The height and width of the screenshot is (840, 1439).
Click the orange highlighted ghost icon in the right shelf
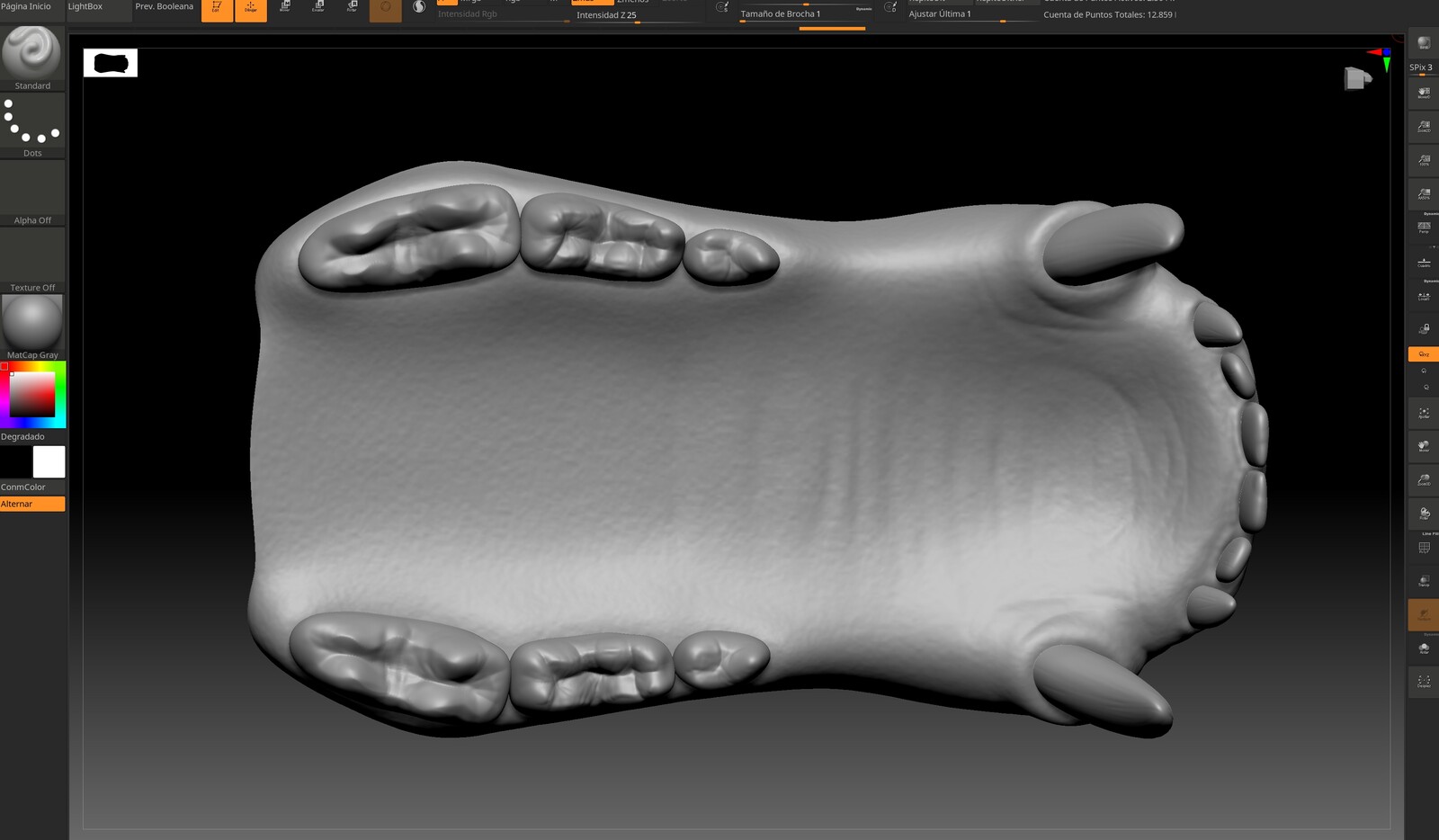click(1424, 615)
